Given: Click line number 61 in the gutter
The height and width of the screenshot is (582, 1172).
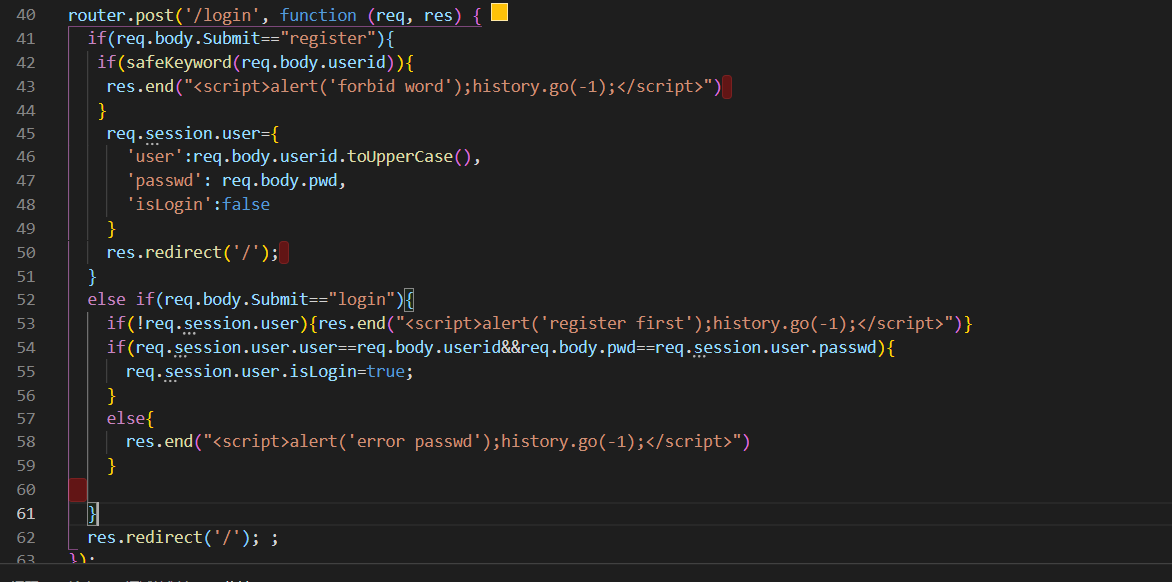Looking at the screenshot, I should [x=25, y=514].
